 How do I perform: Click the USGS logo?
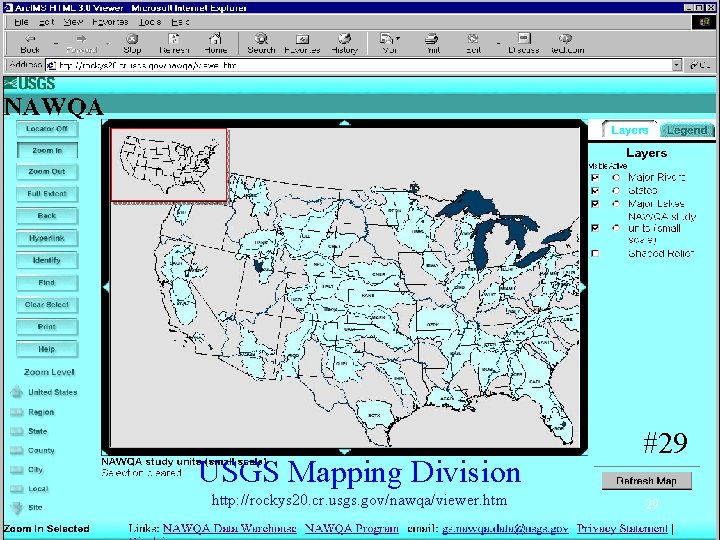30,84
